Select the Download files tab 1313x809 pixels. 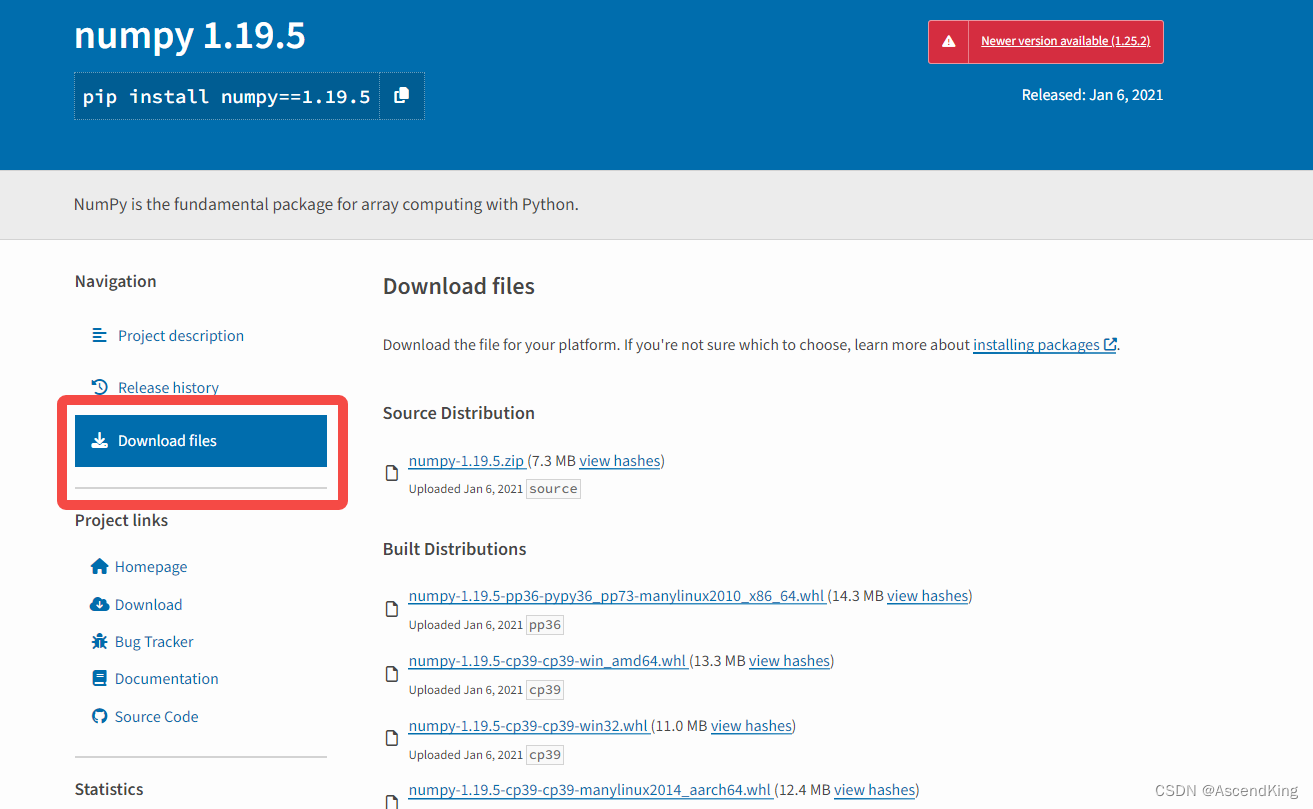tap(201, 441)
